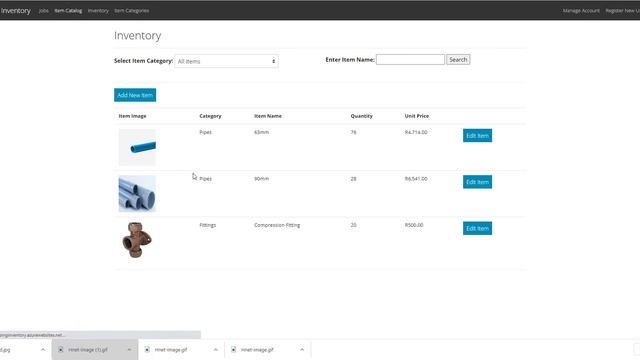Select quantity 78 of 63mm pipe

click(x=353, y=132)
